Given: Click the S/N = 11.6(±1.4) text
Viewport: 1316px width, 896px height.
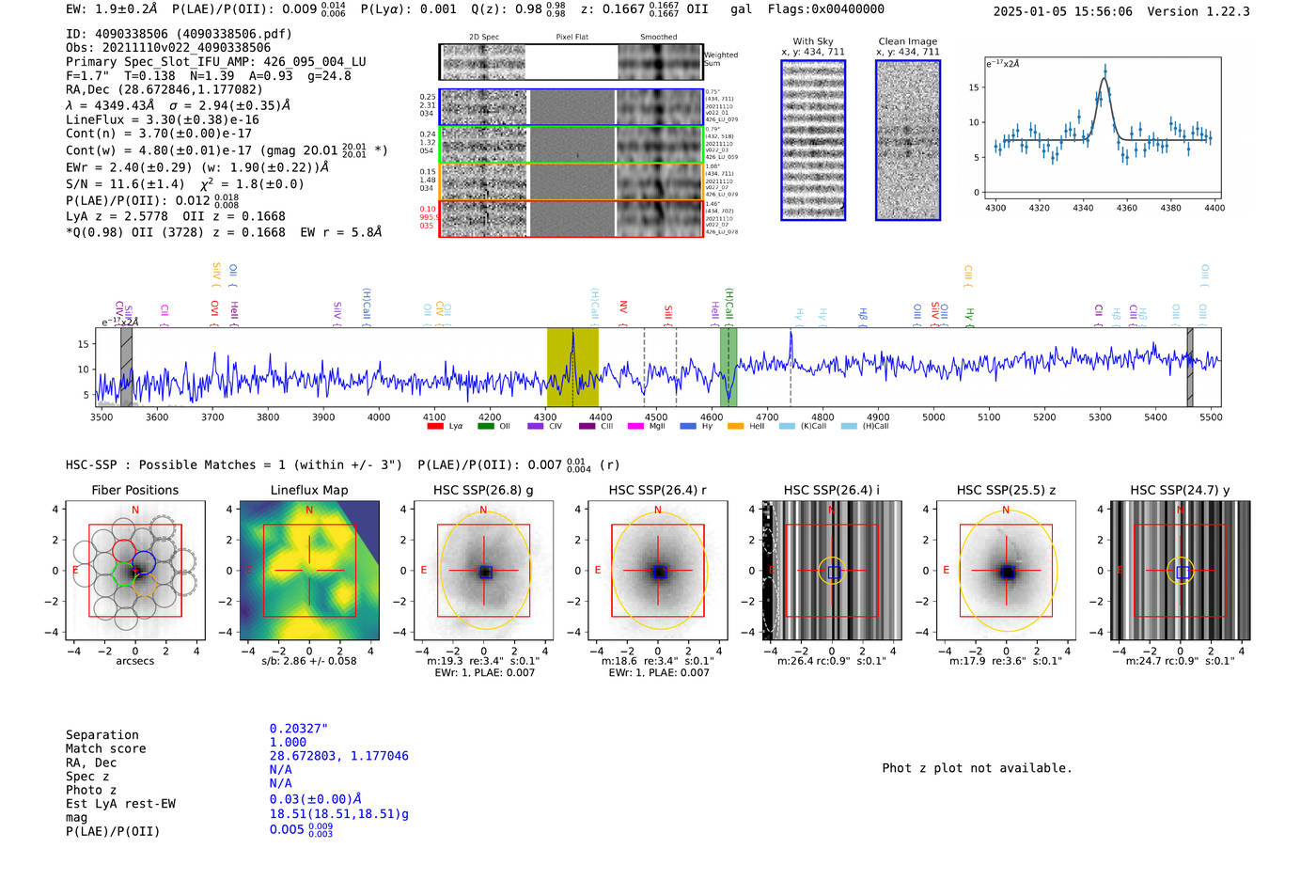Looking at the screenshot, I should click(126, 184).
